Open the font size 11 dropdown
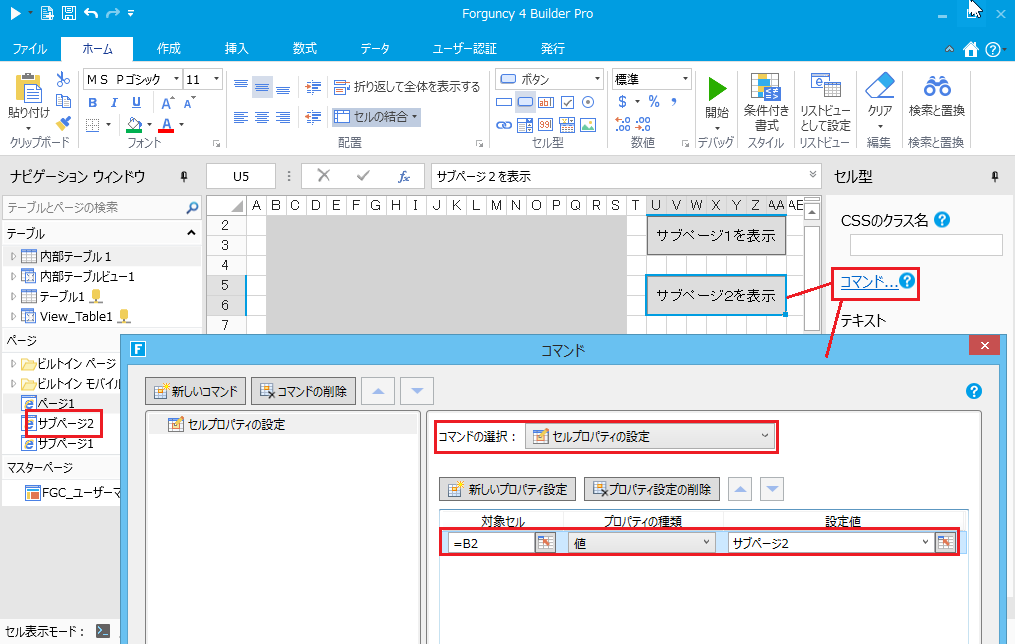 click(x=216, y=79)
